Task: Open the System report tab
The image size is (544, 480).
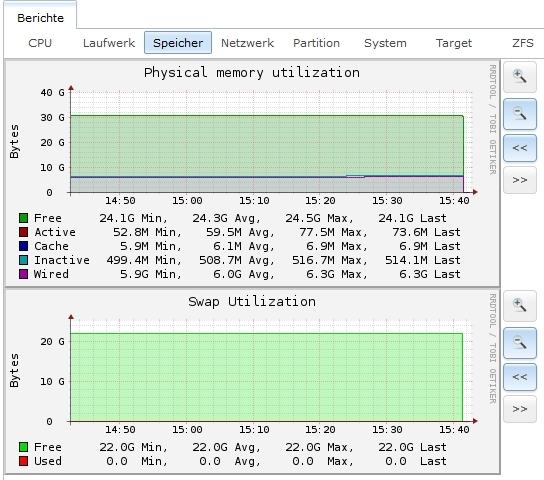Action: pos(385,43)
